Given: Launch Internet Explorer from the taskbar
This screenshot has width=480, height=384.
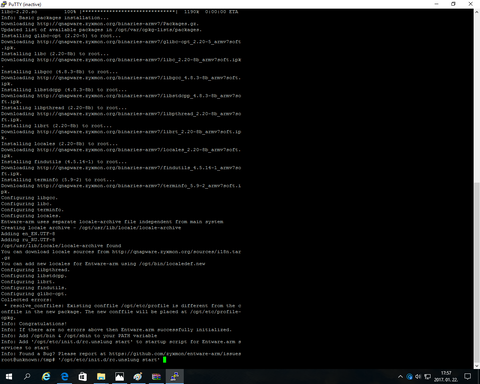Looking at the screenshot, I should (46, 377).
